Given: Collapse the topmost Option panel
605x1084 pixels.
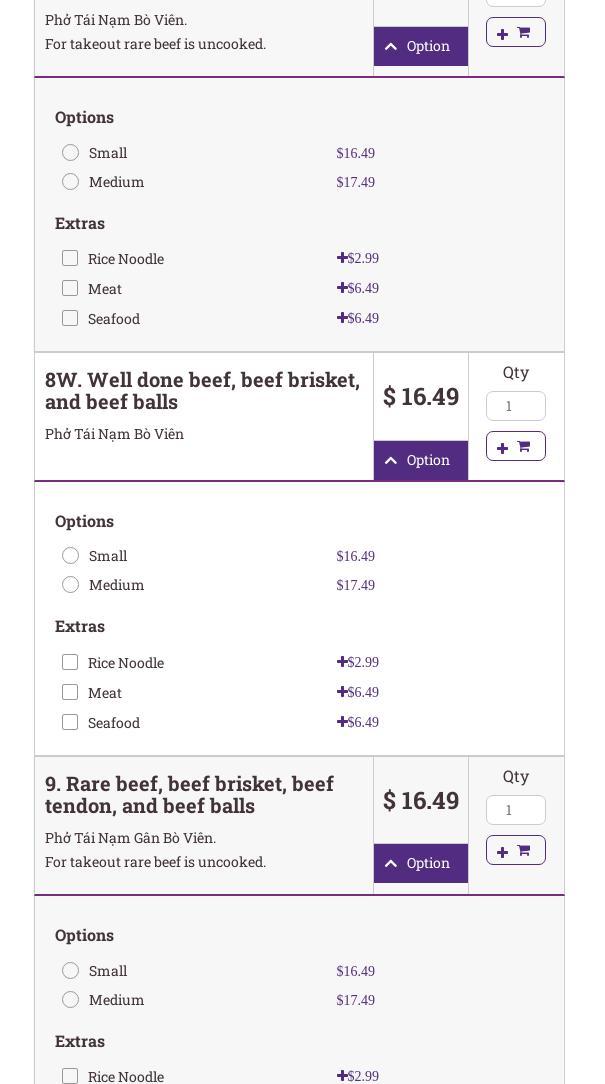Looking at the screenshot, I should coord(420,46).
